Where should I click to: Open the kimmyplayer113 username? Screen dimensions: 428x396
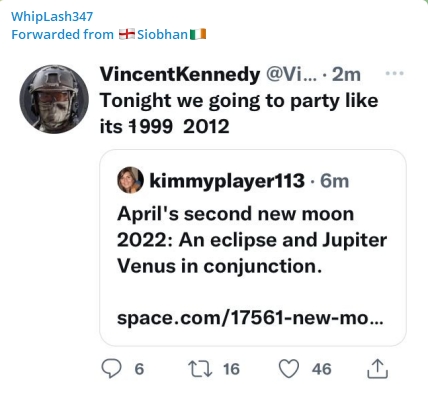click(x=227, y=181)
